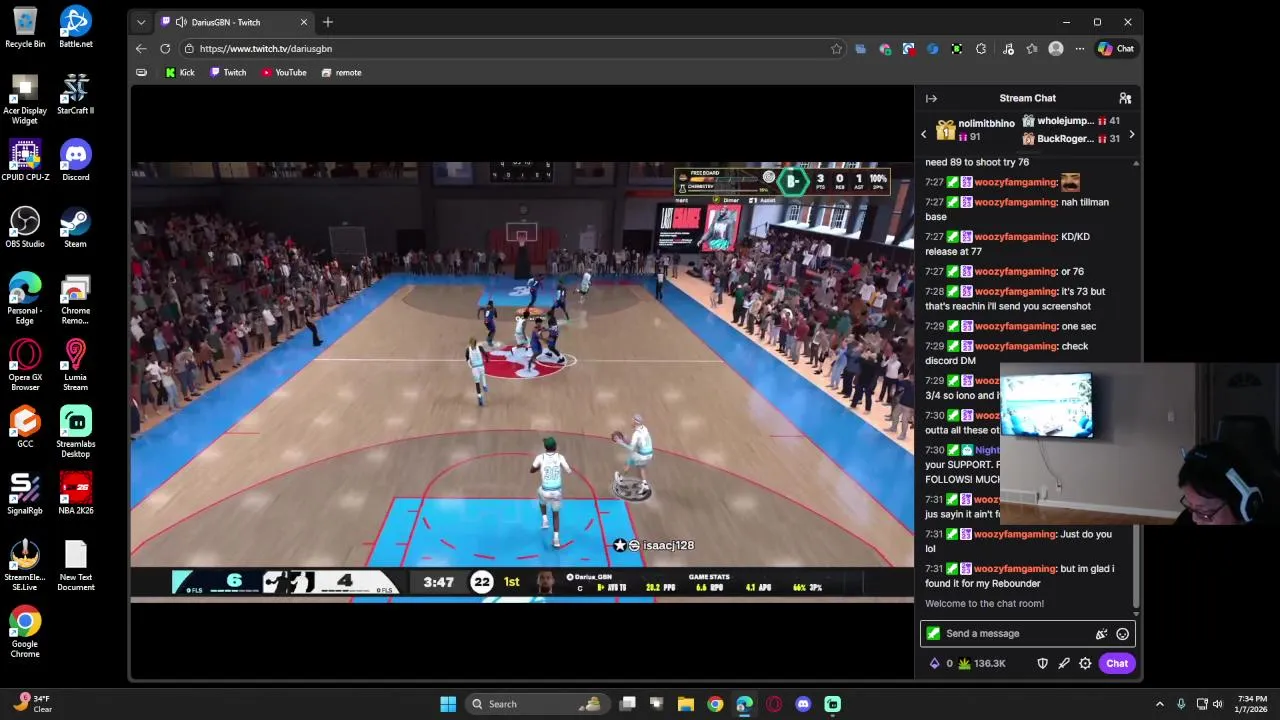Image resolution: width=1280 pixels, height=720 pixels.
Task: Open nolimitbhino top gifter entry
Action: click(x=975, y=130)
